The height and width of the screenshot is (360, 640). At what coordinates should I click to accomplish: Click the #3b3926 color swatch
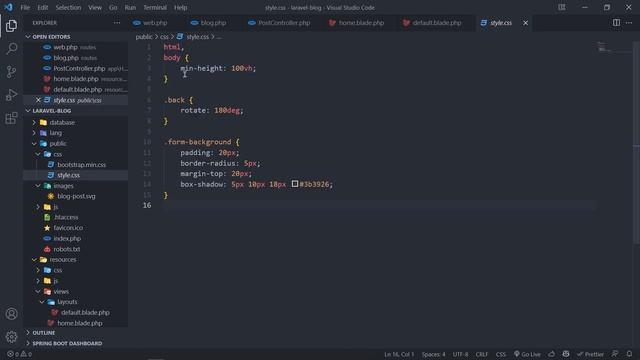click(295, 184)
